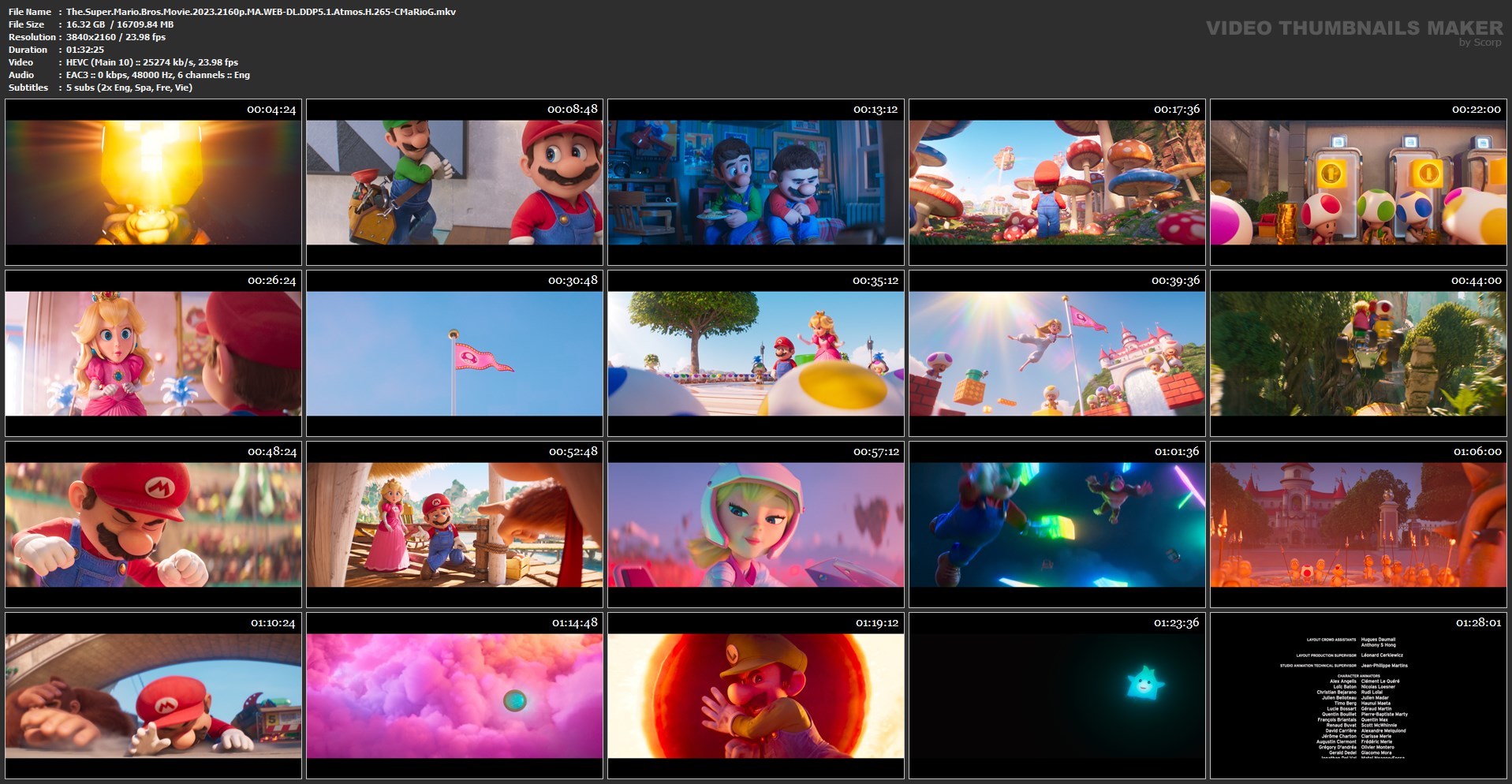Open the thumbnail at 01:10:24

[153, 696]
